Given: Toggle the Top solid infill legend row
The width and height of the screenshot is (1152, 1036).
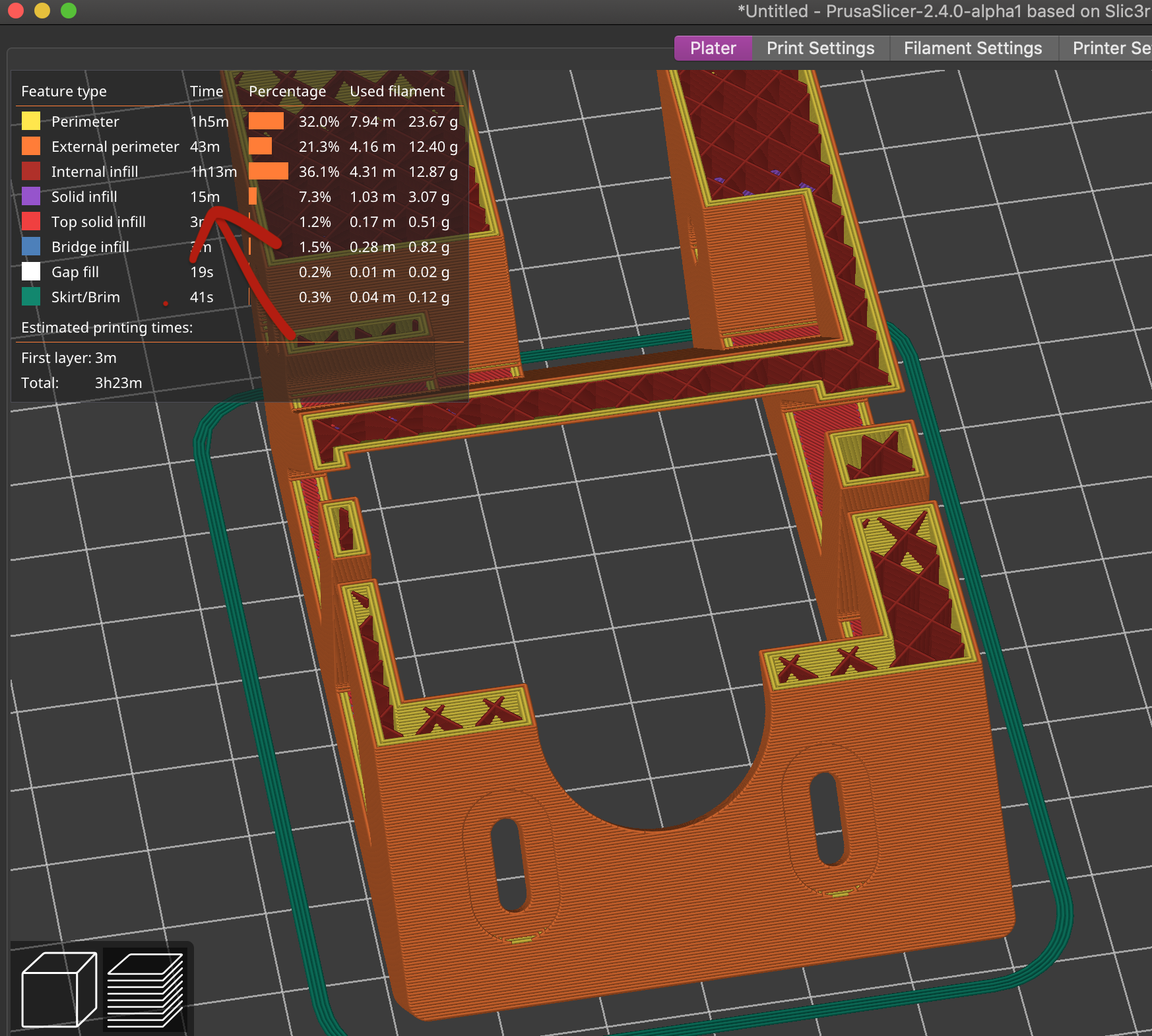Looking at the screenshot, I should coord(240,222).
